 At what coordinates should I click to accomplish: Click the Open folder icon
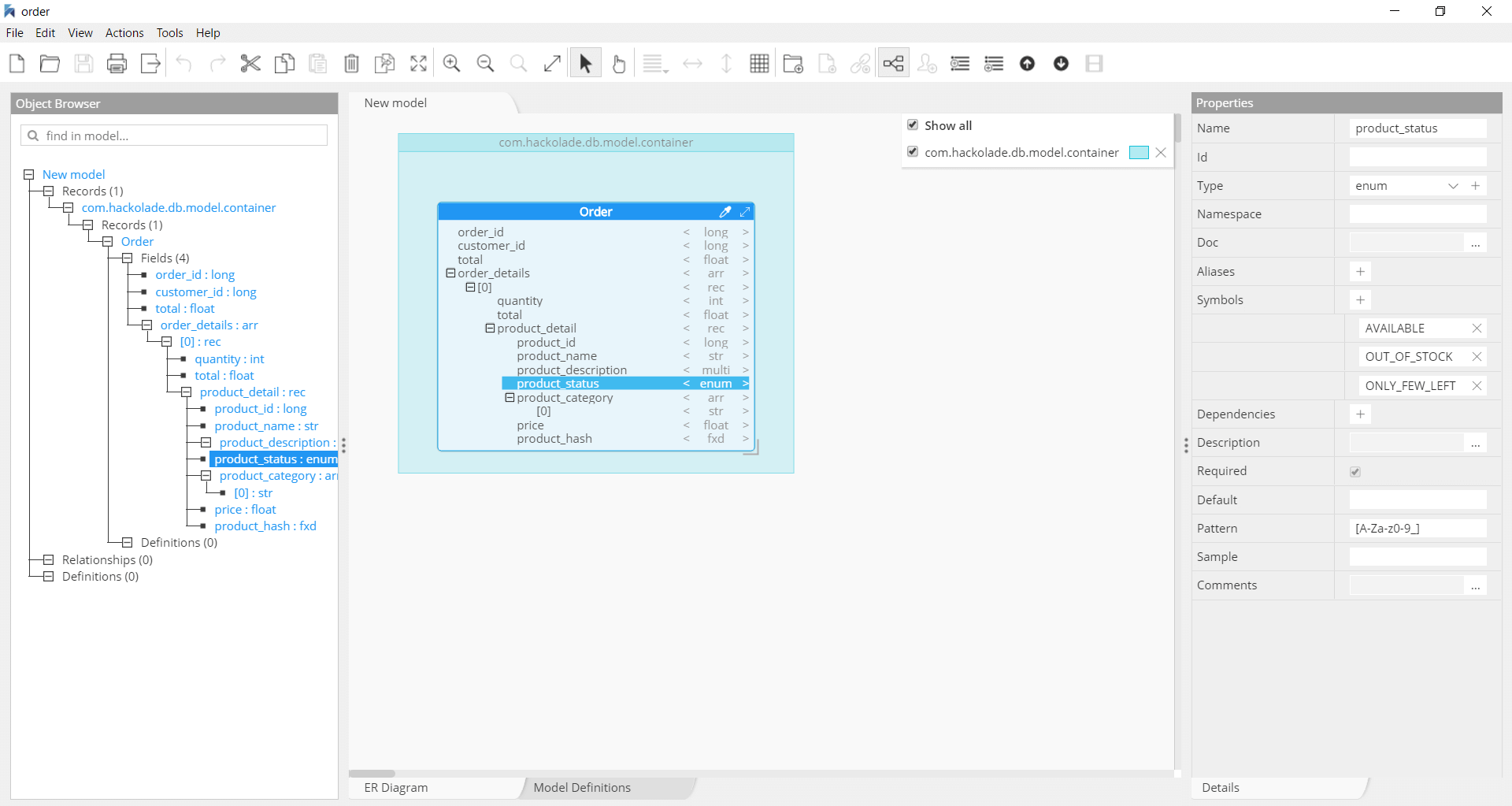[x=50, y=64]
